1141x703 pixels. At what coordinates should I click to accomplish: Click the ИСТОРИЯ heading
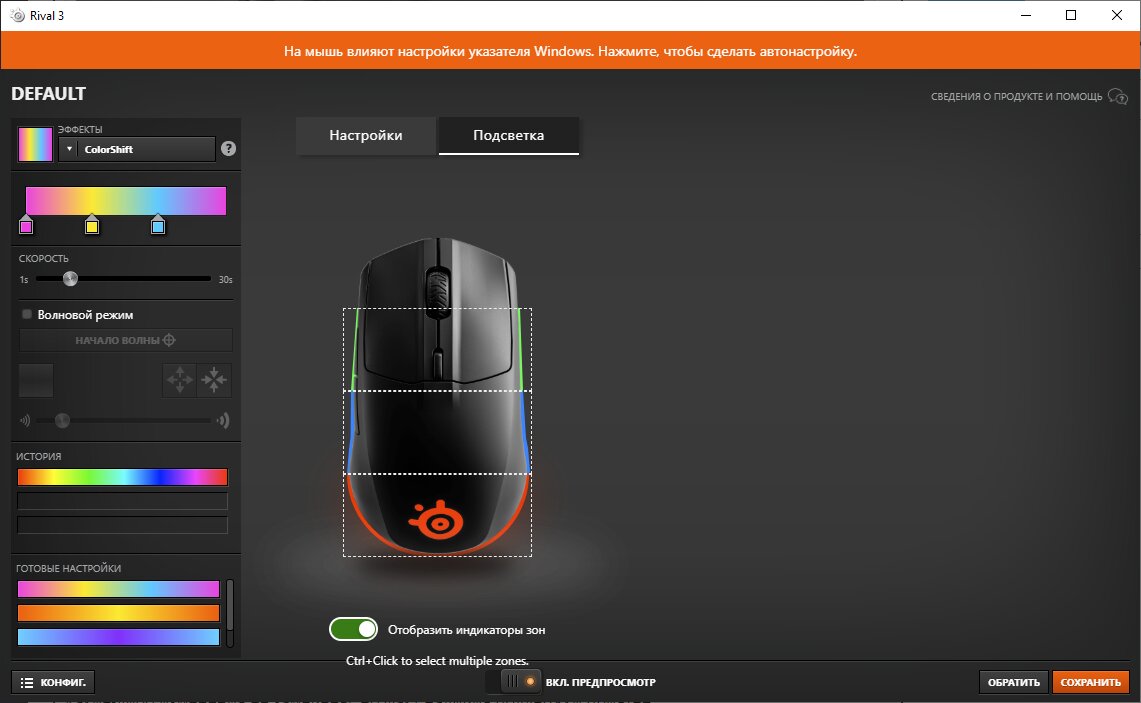coord(39,456)
